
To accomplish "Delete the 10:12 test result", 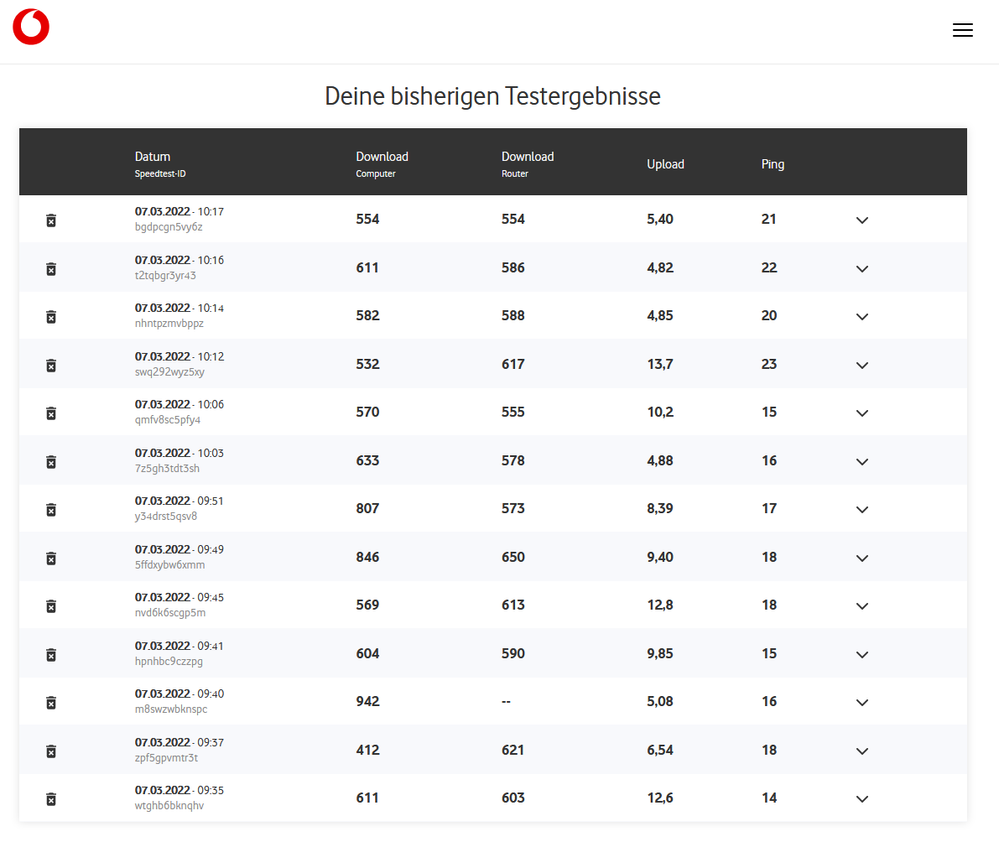I will point(52,365).
